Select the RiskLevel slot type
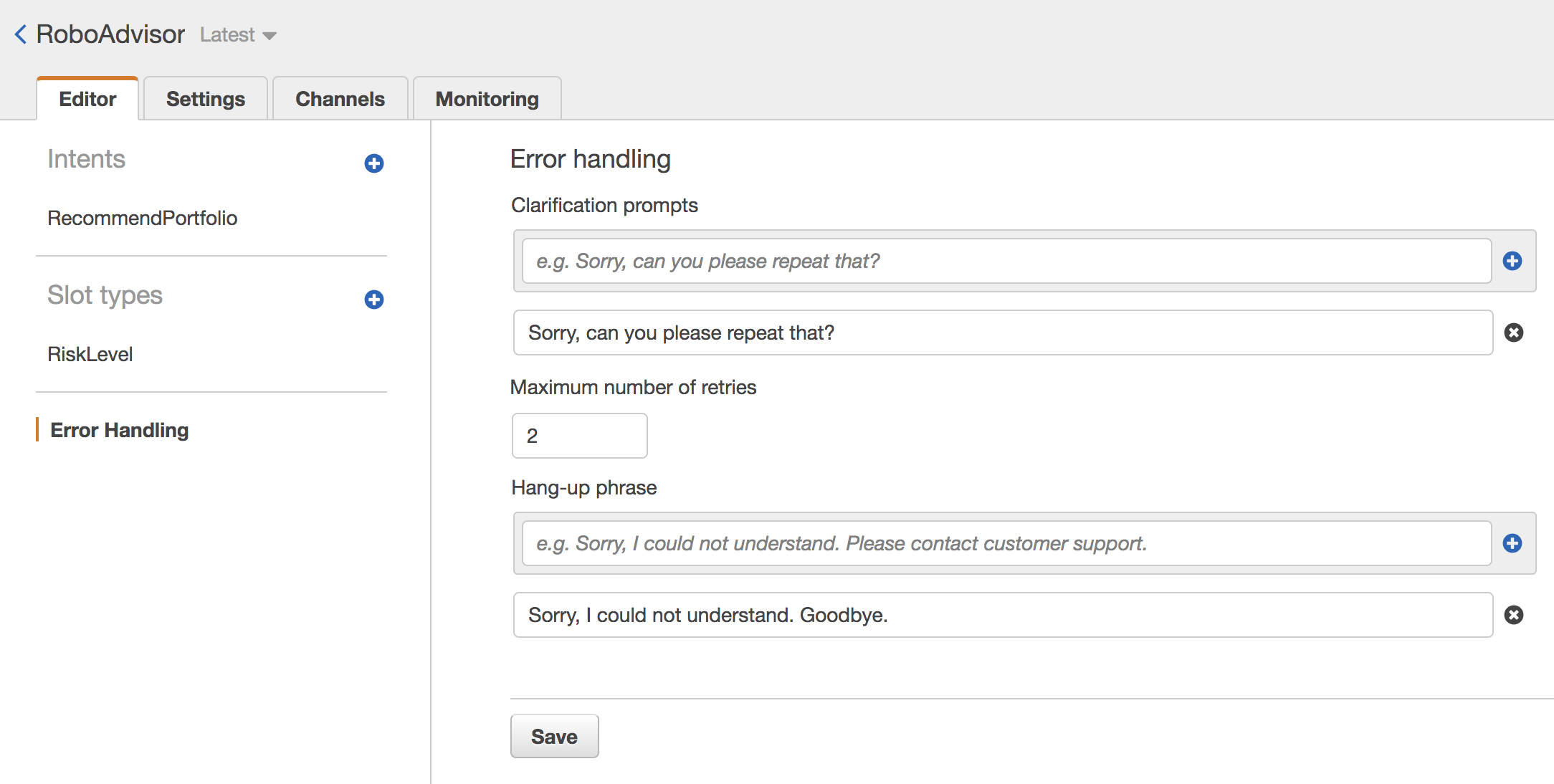This screenshot has width=1554, height=784. [x=90, y=354]
